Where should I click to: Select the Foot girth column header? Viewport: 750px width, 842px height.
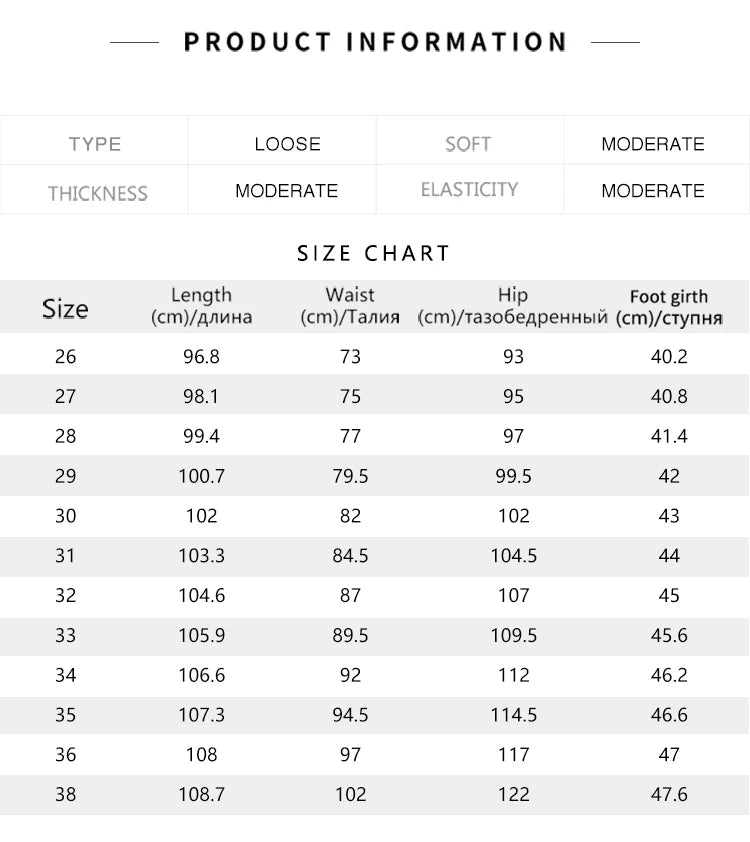(669, 307)
